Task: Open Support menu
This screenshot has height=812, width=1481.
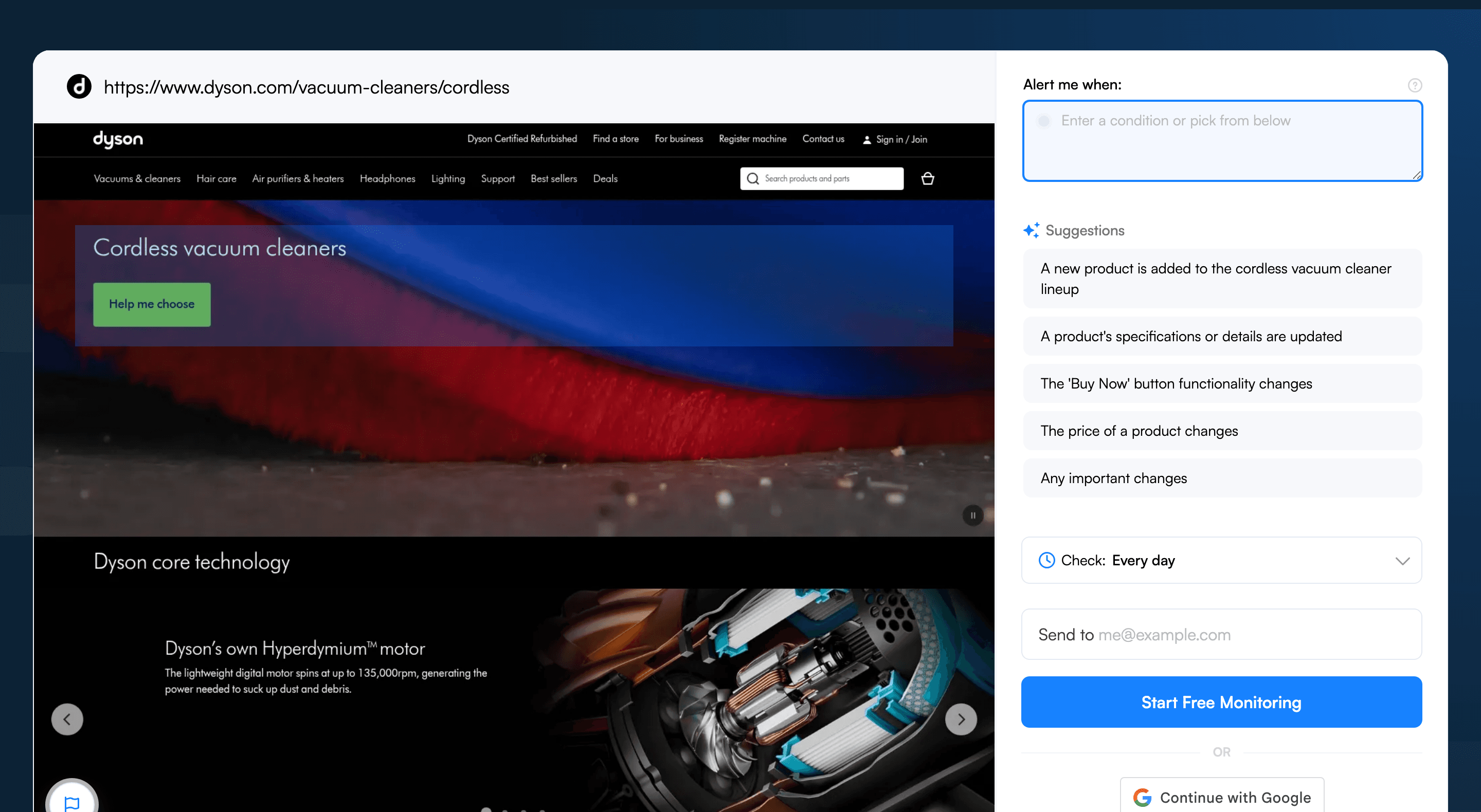Action: coord(498,179)
